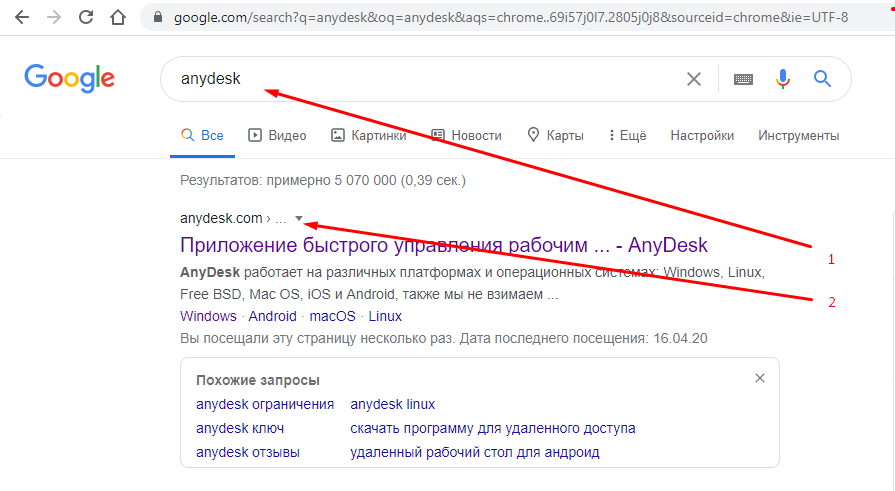This screenshot has width=895, height=491.
Task: Open the browser home page icon
Action: click(118, 17)
